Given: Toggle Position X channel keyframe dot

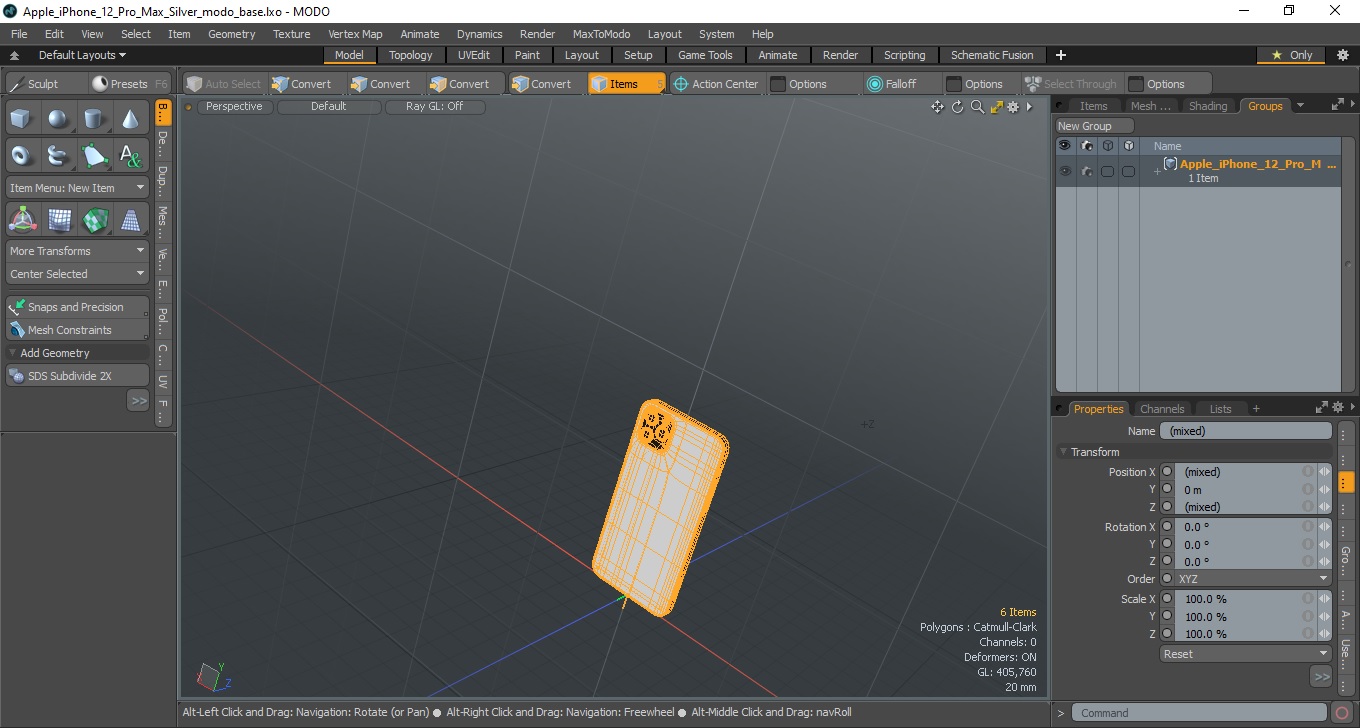Looking at the screenshot, I should [x=1167, y=472].
